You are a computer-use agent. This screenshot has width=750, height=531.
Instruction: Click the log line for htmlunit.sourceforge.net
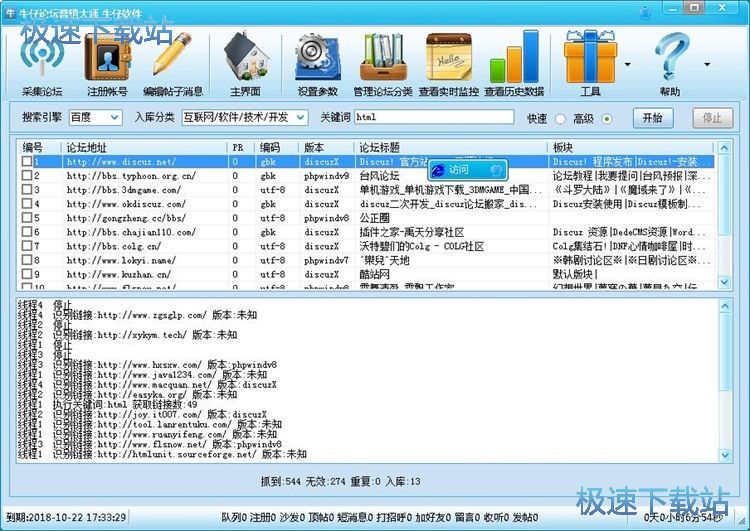[162, 454]
